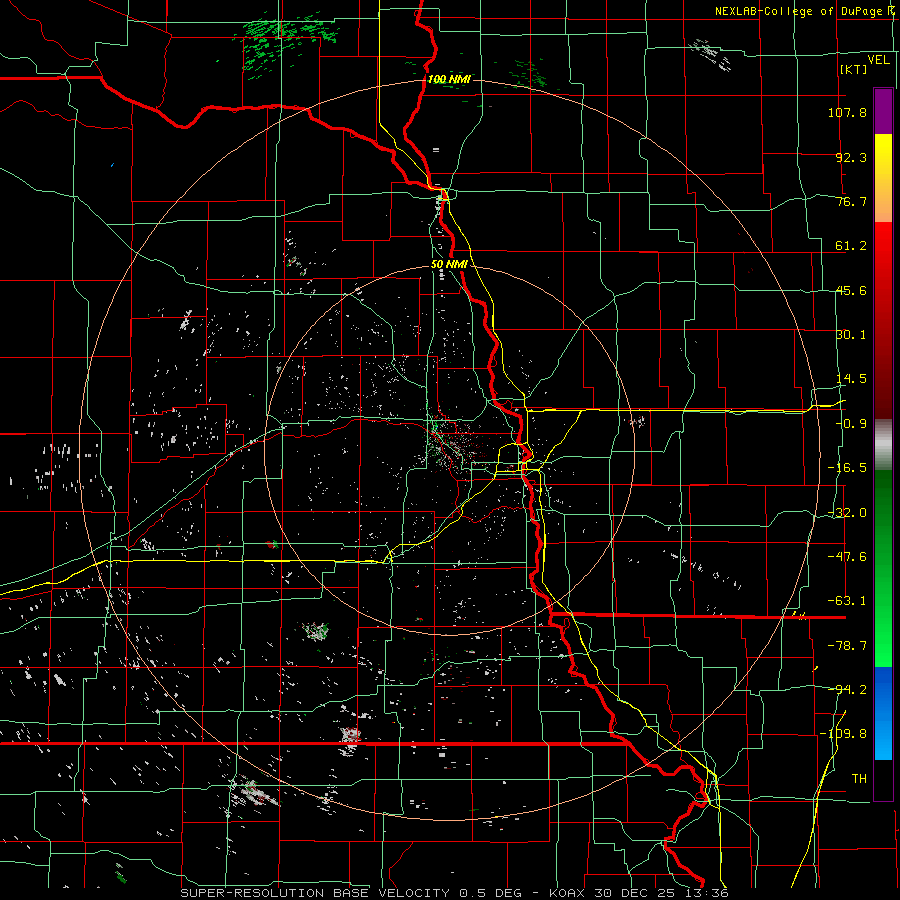Click the 30.1 velocity scale value
900x900 pixels.
(851, 335)
